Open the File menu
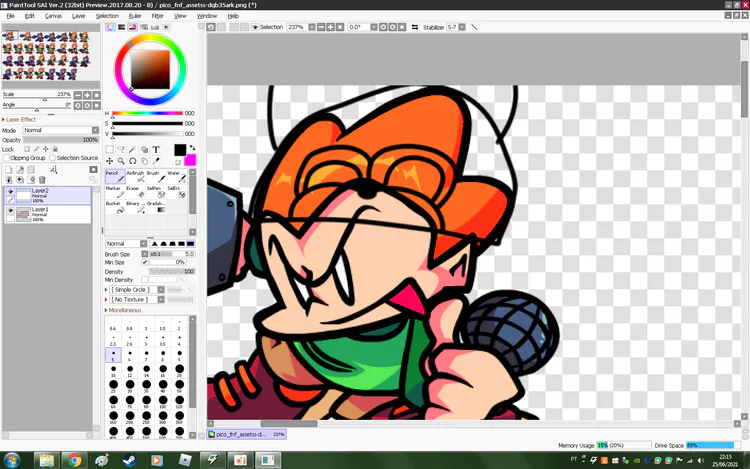This screenshot has height=469, width=750. 11,16
